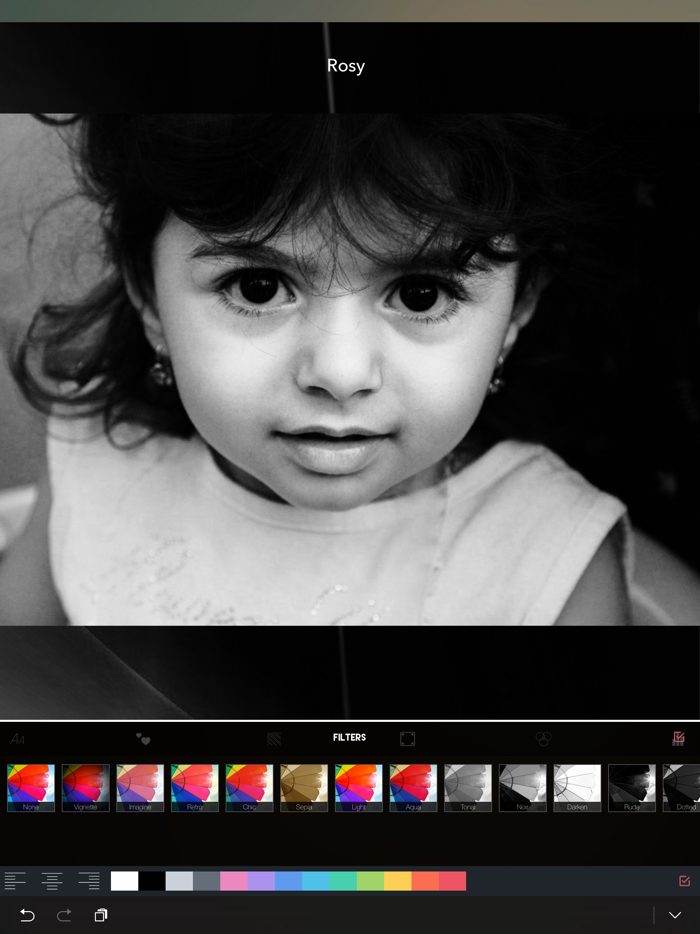Apply the Retro filter
Image resolution: width=700 pixels, height=934 pixels.
(x=195, y=788)
